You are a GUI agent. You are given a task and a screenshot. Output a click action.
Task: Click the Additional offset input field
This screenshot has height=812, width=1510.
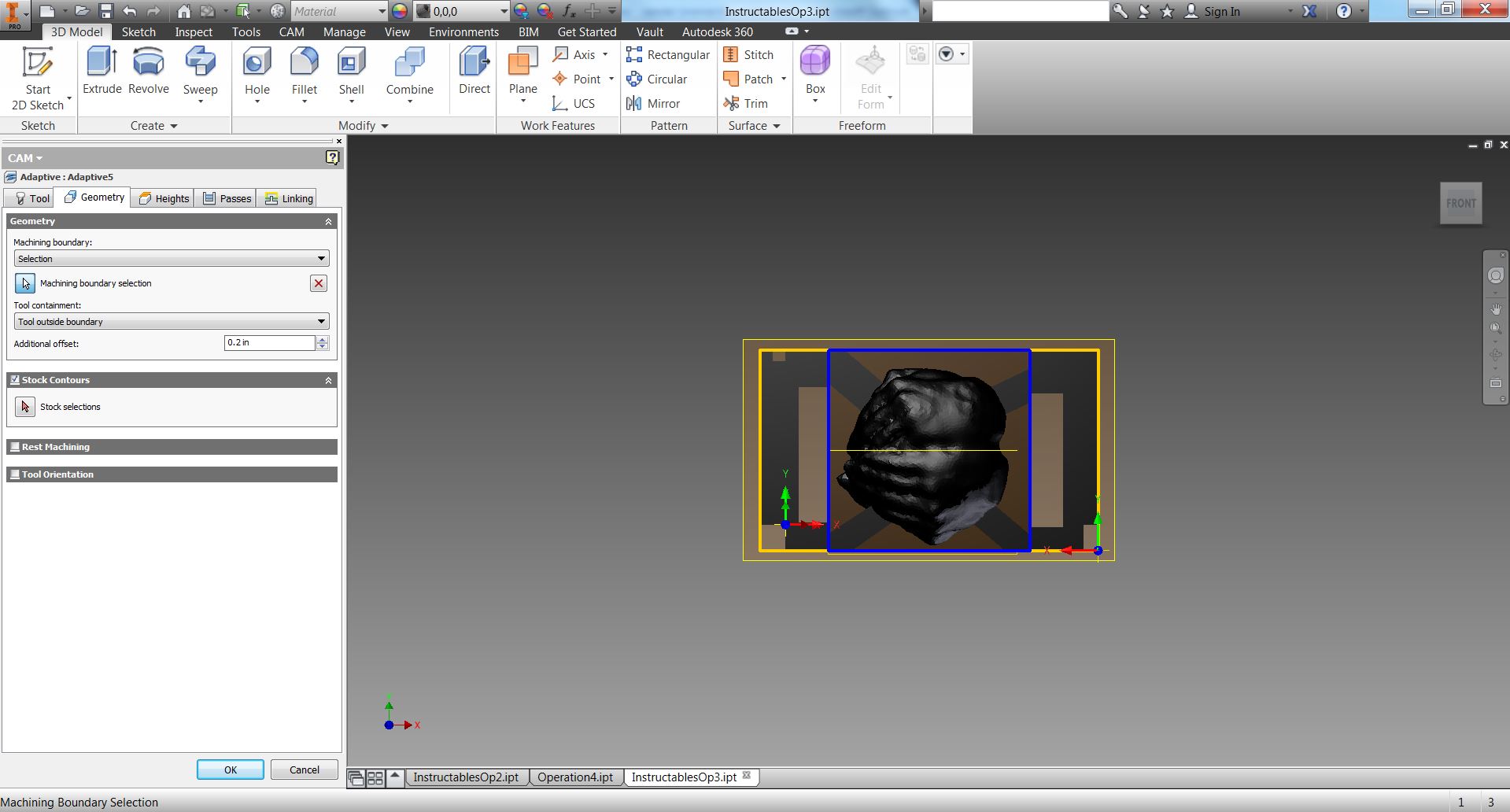270,343
